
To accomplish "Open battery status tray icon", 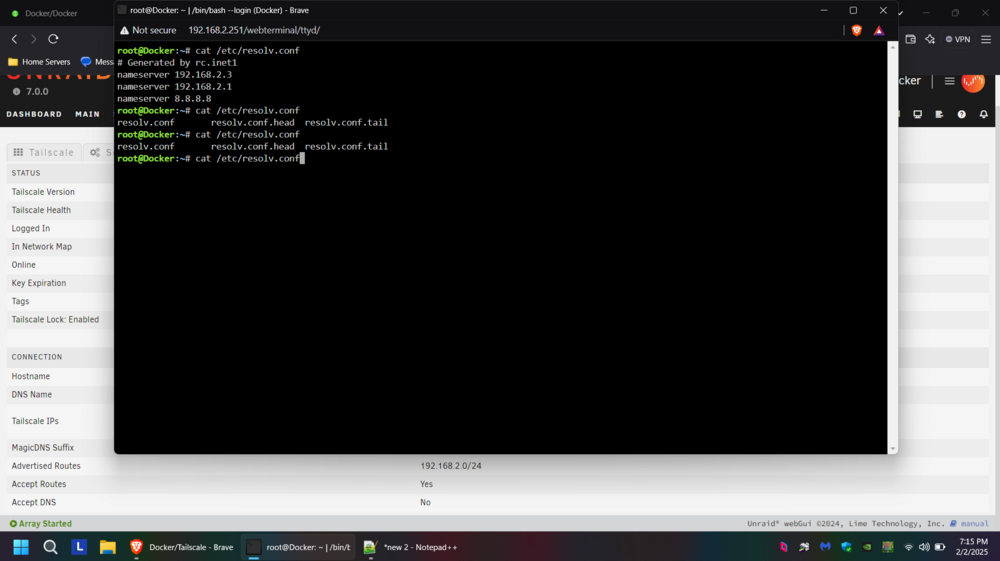I will coord(940,547).
